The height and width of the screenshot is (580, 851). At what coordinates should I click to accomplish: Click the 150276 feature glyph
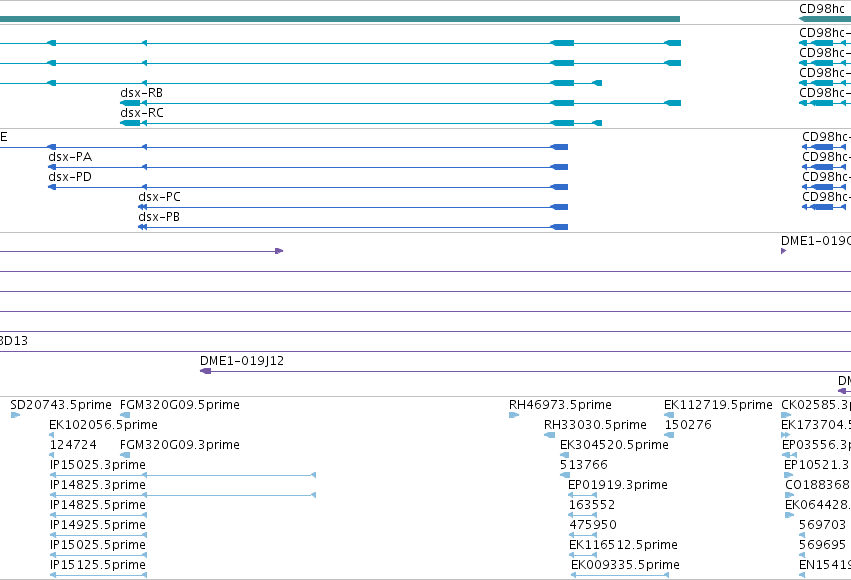point(669,435)
